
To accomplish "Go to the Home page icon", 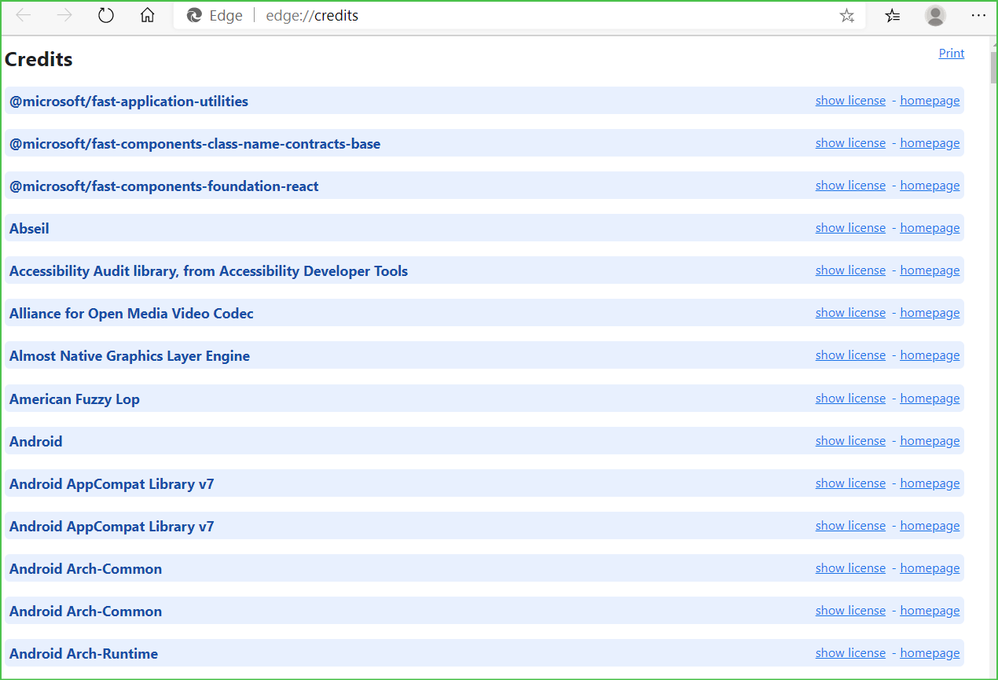I will tap(147, 16).
